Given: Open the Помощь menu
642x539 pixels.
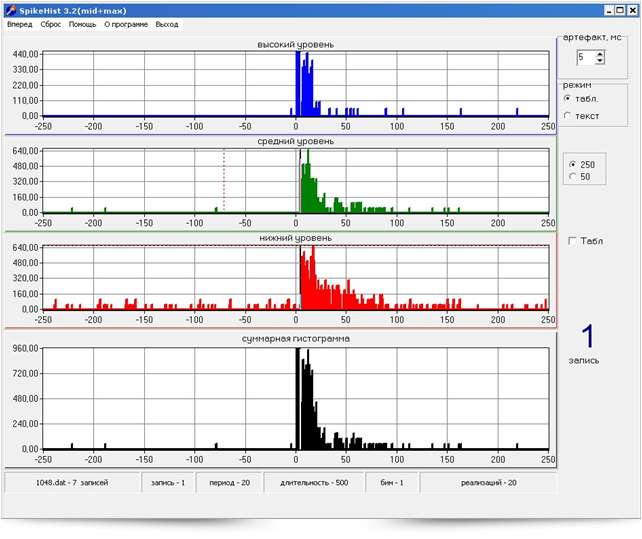Looking at the screenshot, I should pyautogui.click(x=83, y=24).
